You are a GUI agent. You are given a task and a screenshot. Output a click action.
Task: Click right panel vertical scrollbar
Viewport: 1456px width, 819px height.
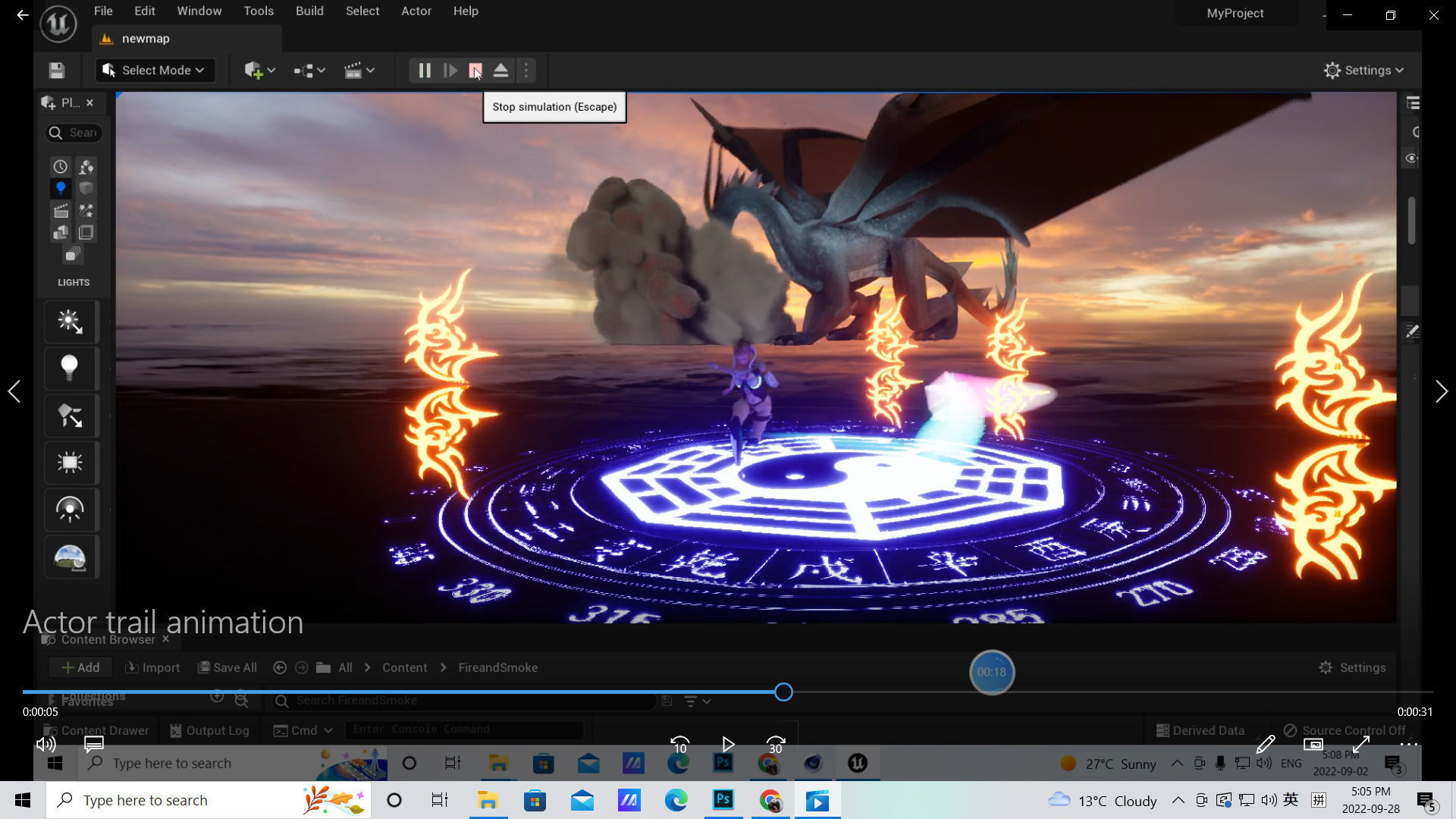(x=1411, y=221)
